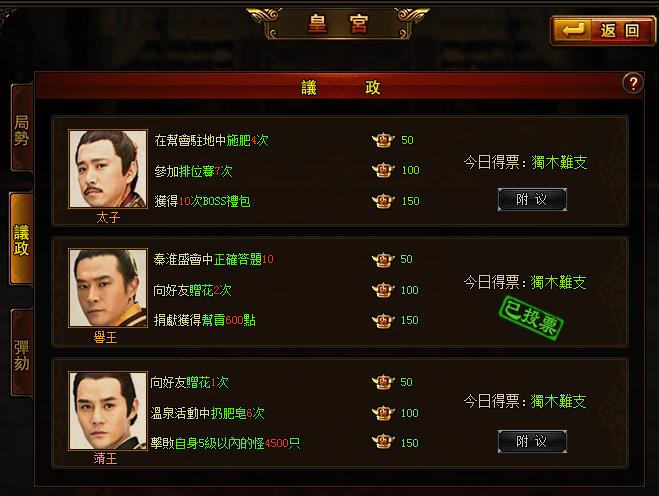Click the 施肥 green task link
Screen dimensions: 659x496
[x=238, y=140]
